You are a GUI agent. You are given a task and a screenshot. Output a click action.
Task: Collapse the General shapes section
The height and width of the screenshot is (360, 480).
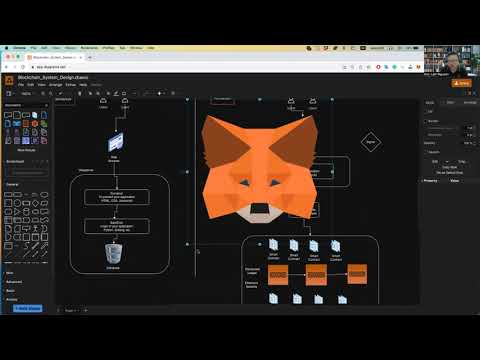click(x=12, y=184)
